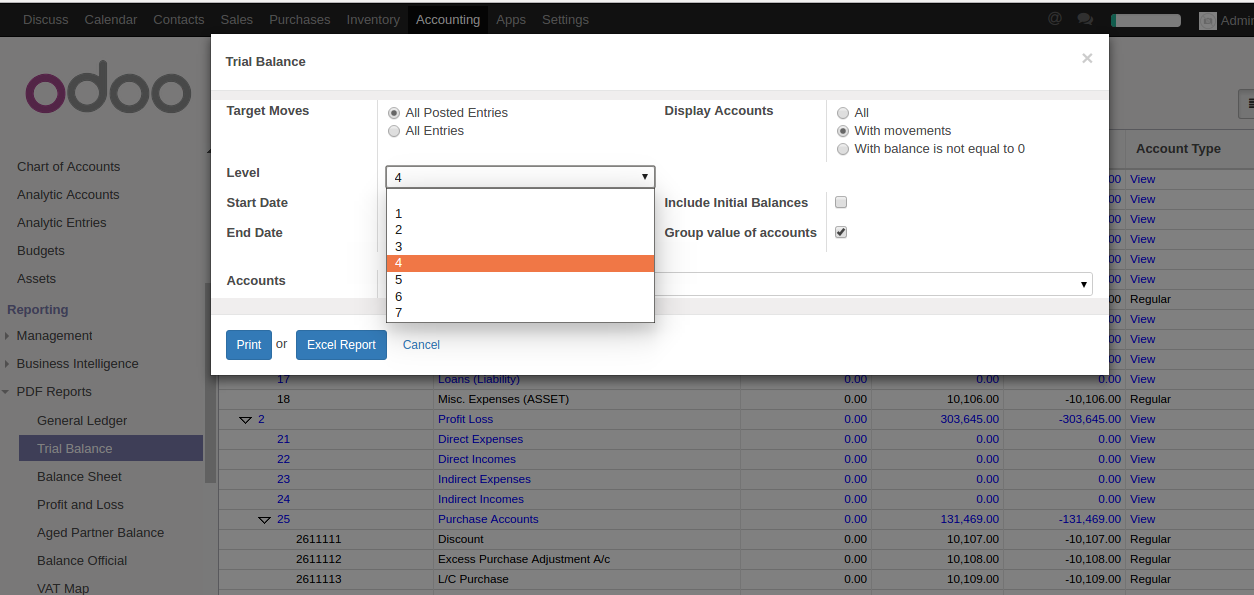Uncheck Group value of accounts
This screenshot has width=1254, height=595.
pos(841,232)
